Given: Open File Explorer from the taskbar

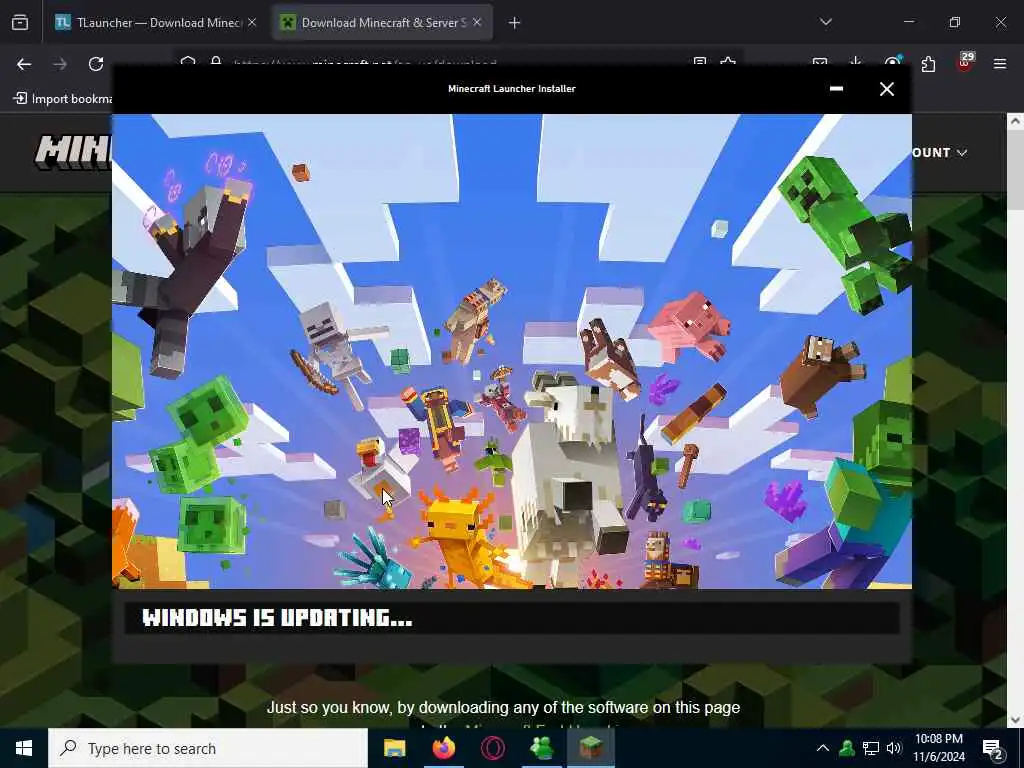Looking at the screenshot, I should coord(394,748).
